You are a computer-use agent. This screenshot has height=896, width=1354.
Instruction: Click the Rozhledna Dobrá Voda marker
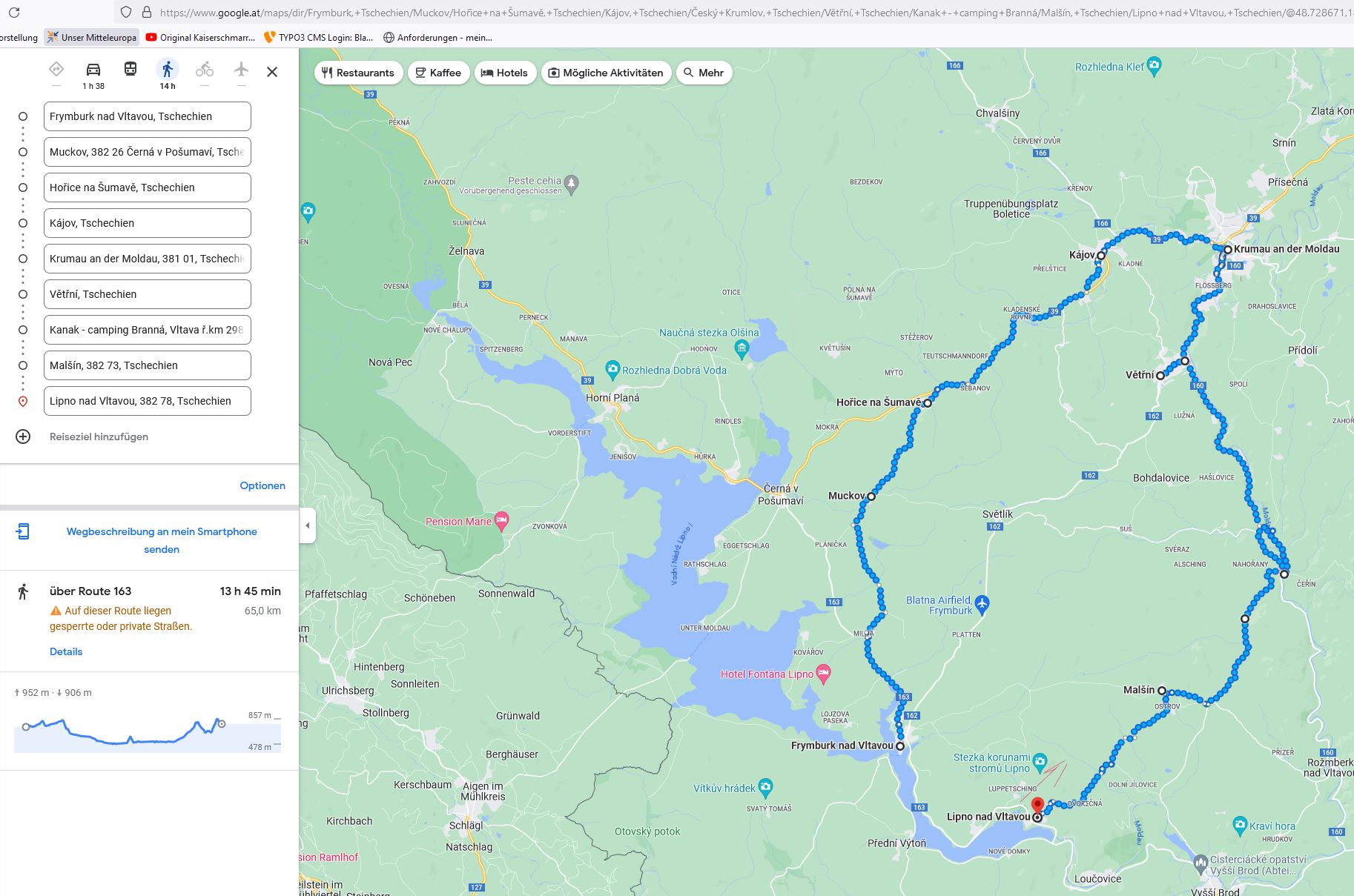pos(612,369)
